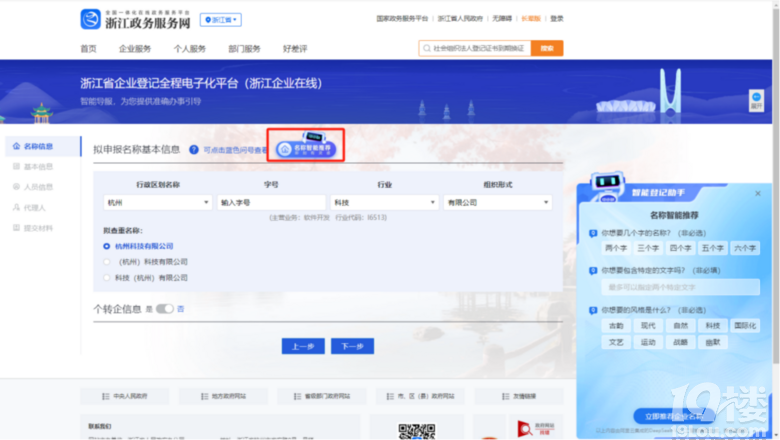The image size is (780, 440).
Task: Click the QR code in footer
Action: pyautogui.click(x=417, y=431)
